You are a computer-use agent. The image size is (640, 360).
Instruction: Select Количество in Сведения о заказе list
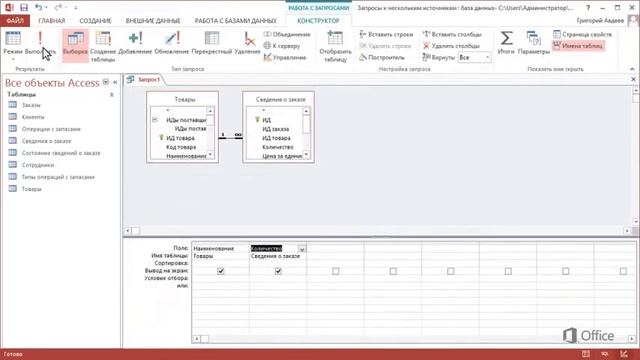click(x=278, y=147)
